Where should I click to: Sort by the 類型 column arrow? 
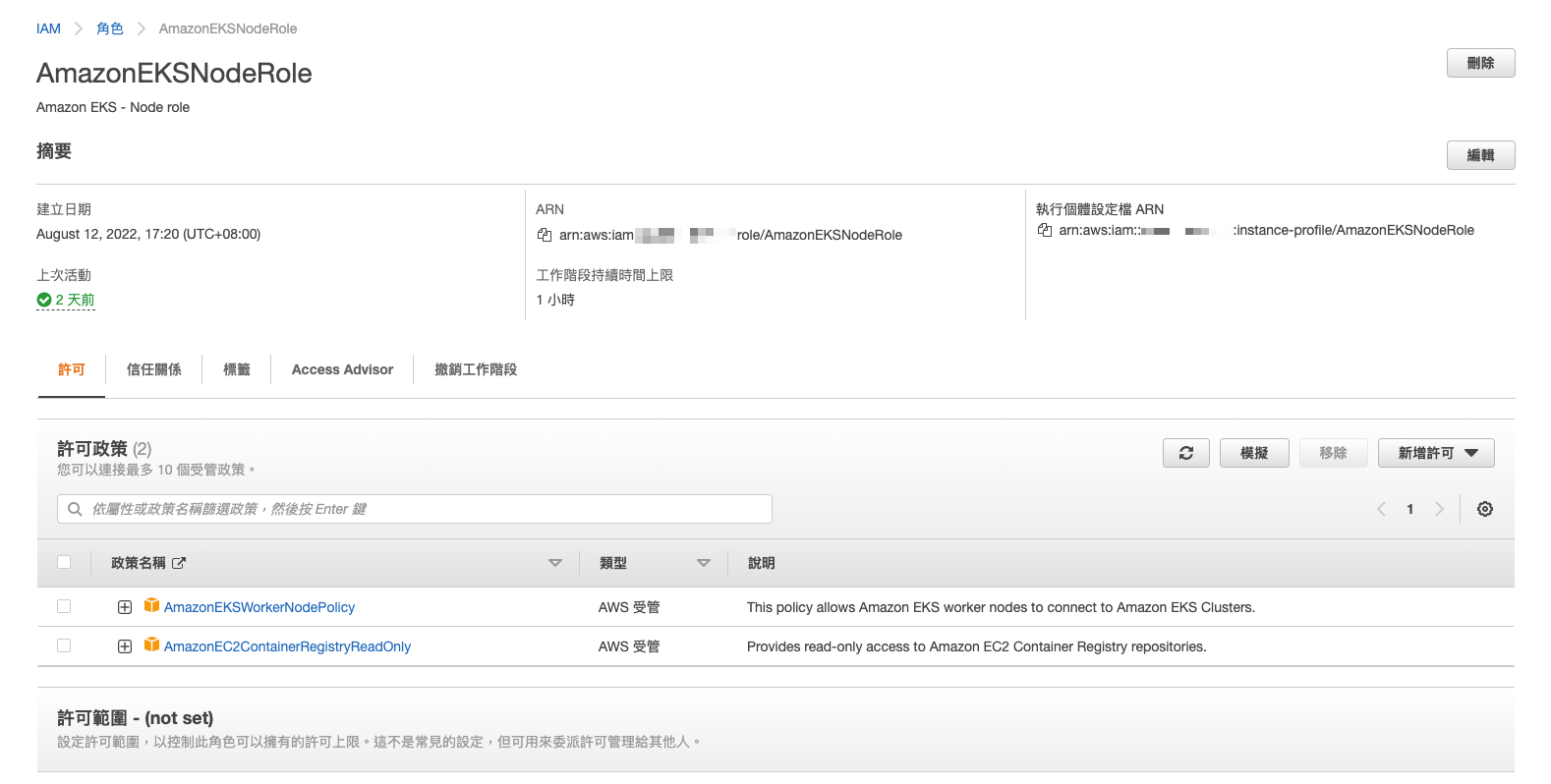point(704,563)
